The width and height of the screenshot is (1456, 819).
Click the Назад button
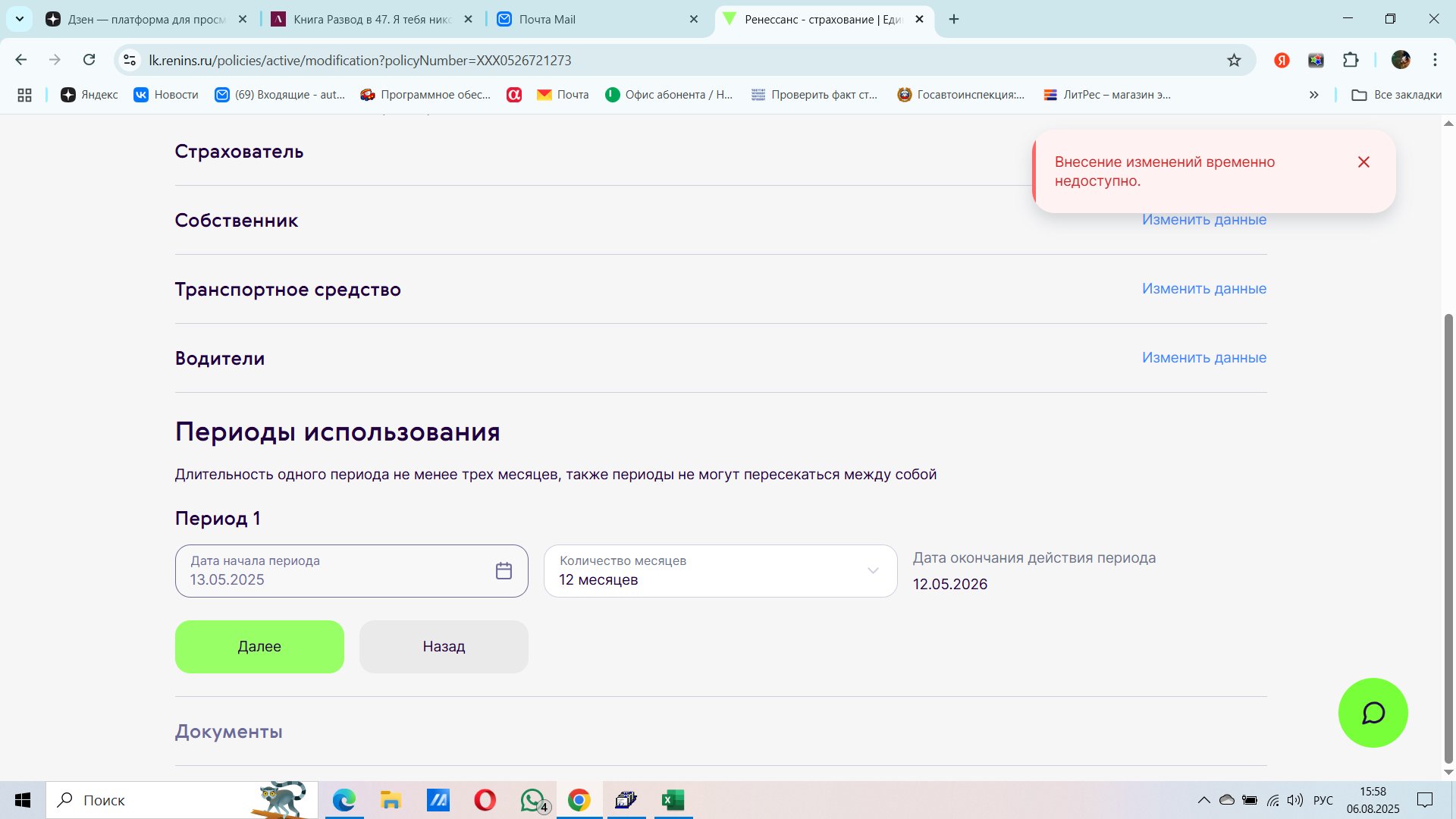tap(444, 647)
